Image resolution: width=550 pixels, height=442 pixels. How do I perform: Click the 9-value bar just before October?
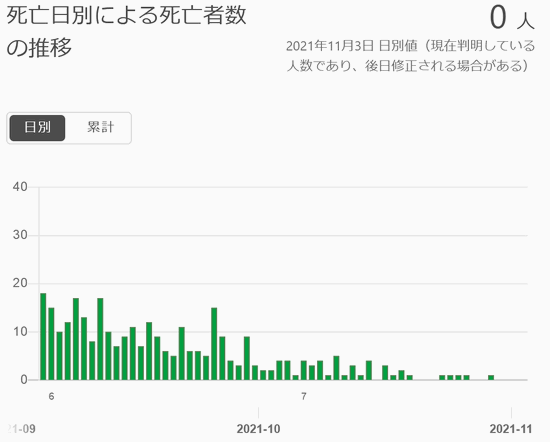247,358
